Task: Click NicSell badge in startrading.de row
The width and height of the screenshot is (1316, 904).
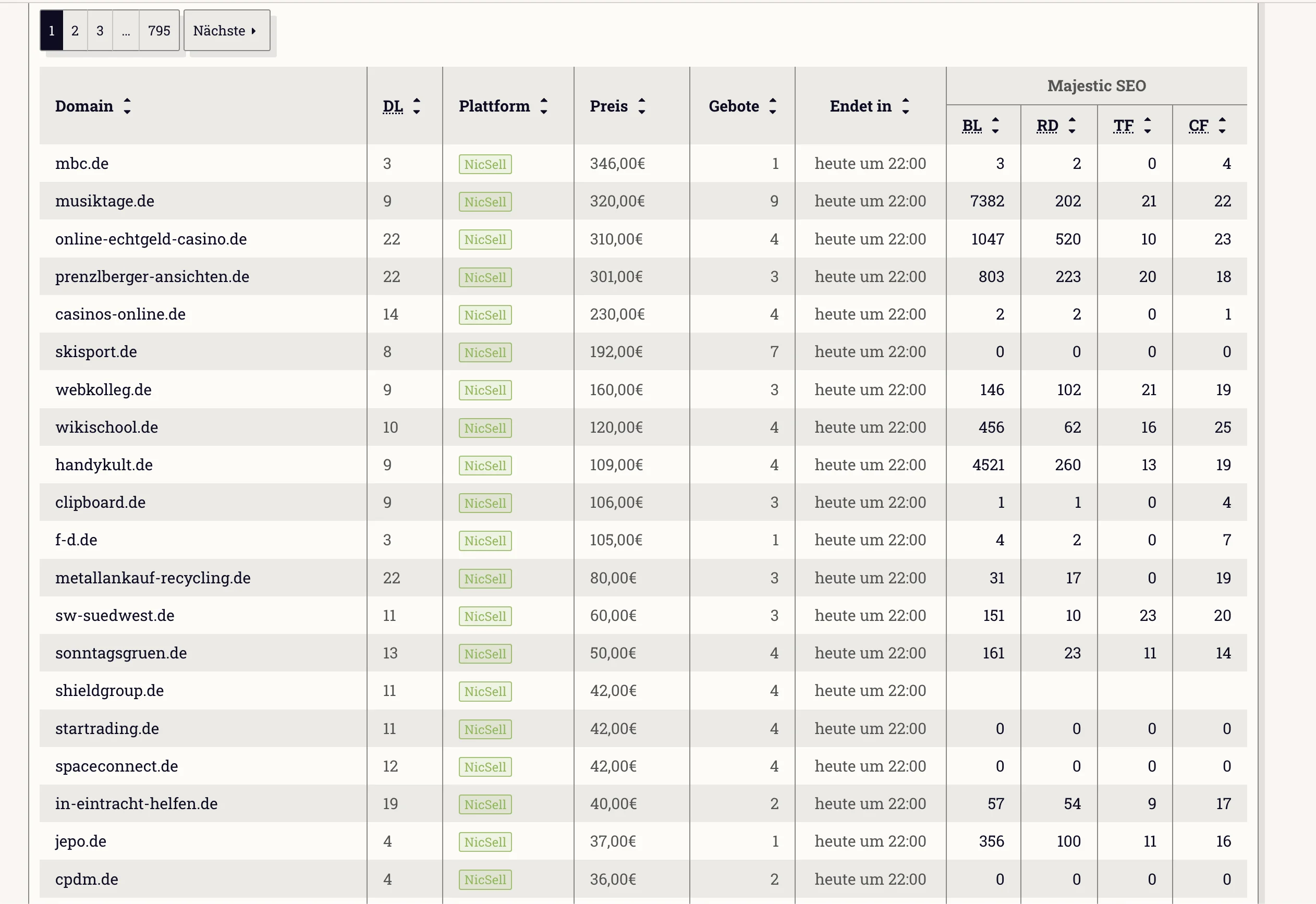Action: click(485, 729)
